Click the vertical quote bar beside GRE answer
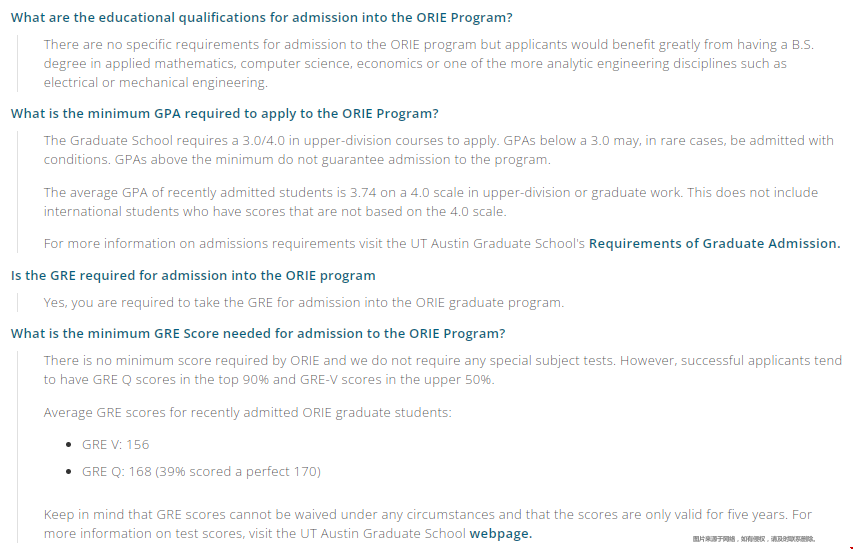 point(17,302)
